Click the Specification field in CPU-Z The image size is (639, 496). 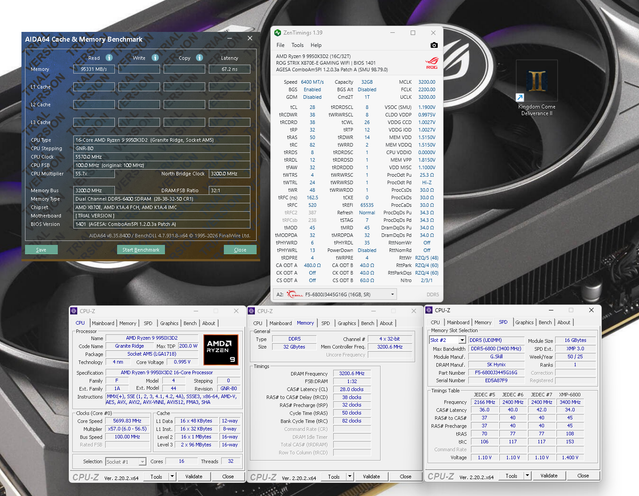pyautogui.click(x=173, y=373)
